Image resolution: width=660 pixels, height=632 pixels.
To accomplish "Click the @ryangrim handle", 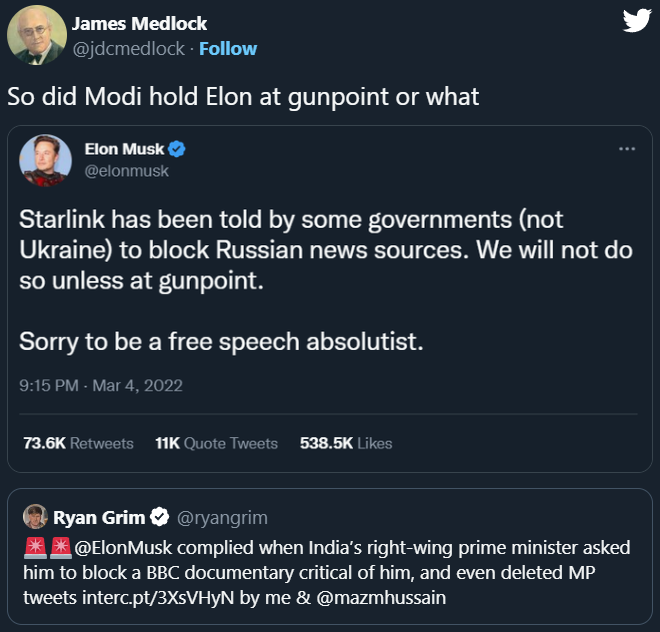I will click(222, 518).
